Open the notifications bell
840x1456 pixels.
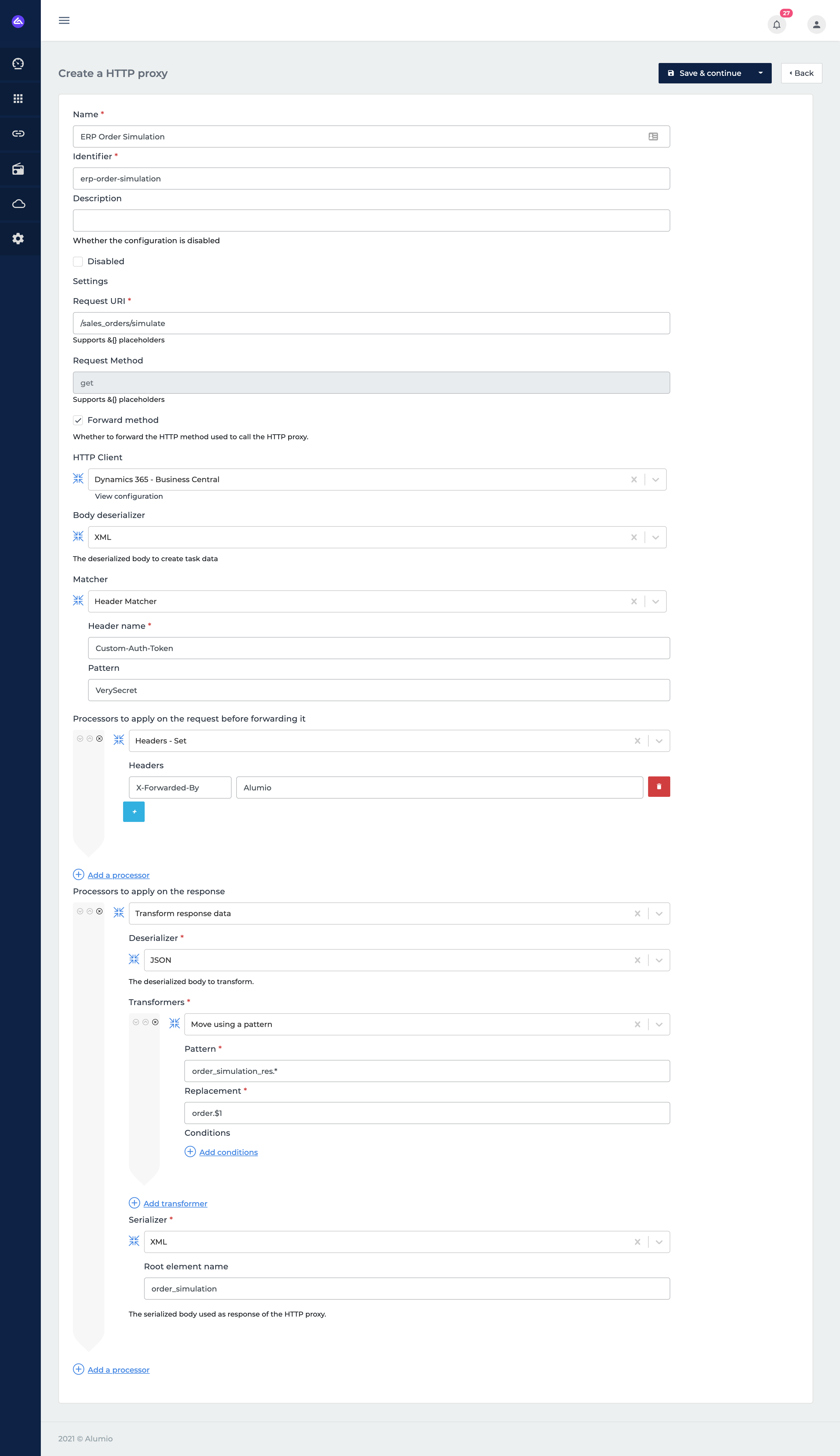pos(776,25)
